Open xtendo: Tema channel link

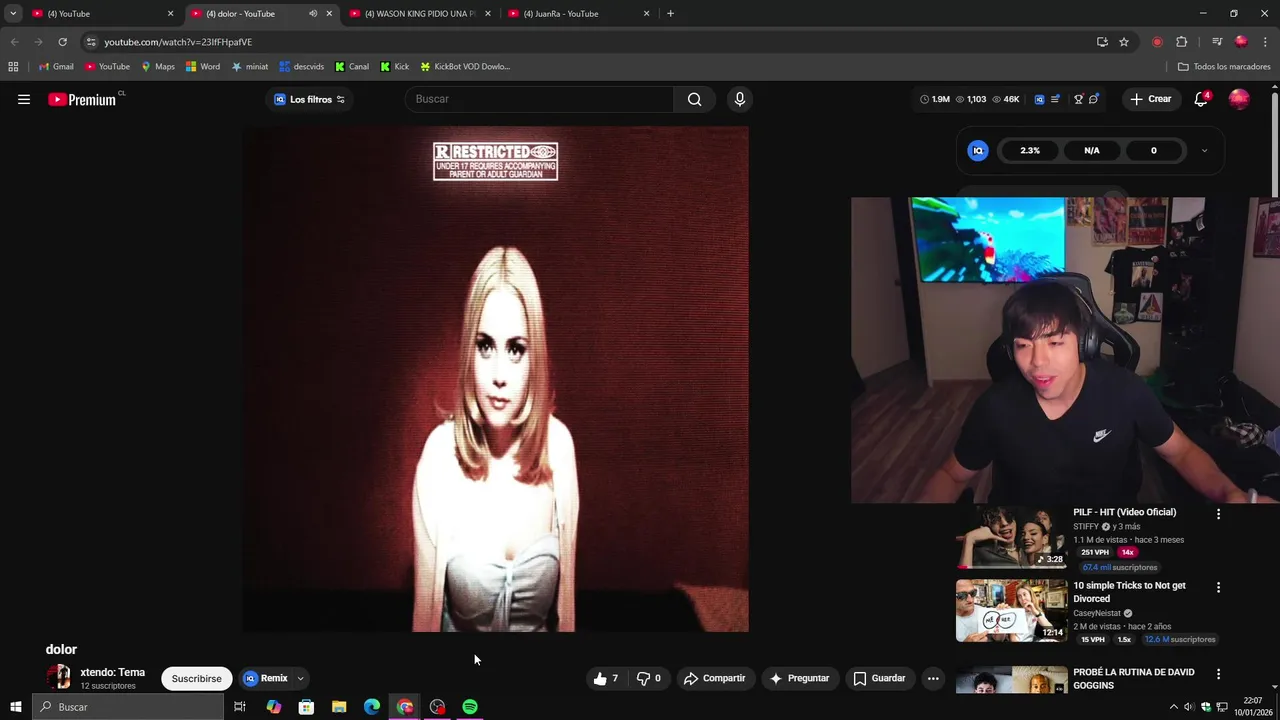(x=112, y=672)
